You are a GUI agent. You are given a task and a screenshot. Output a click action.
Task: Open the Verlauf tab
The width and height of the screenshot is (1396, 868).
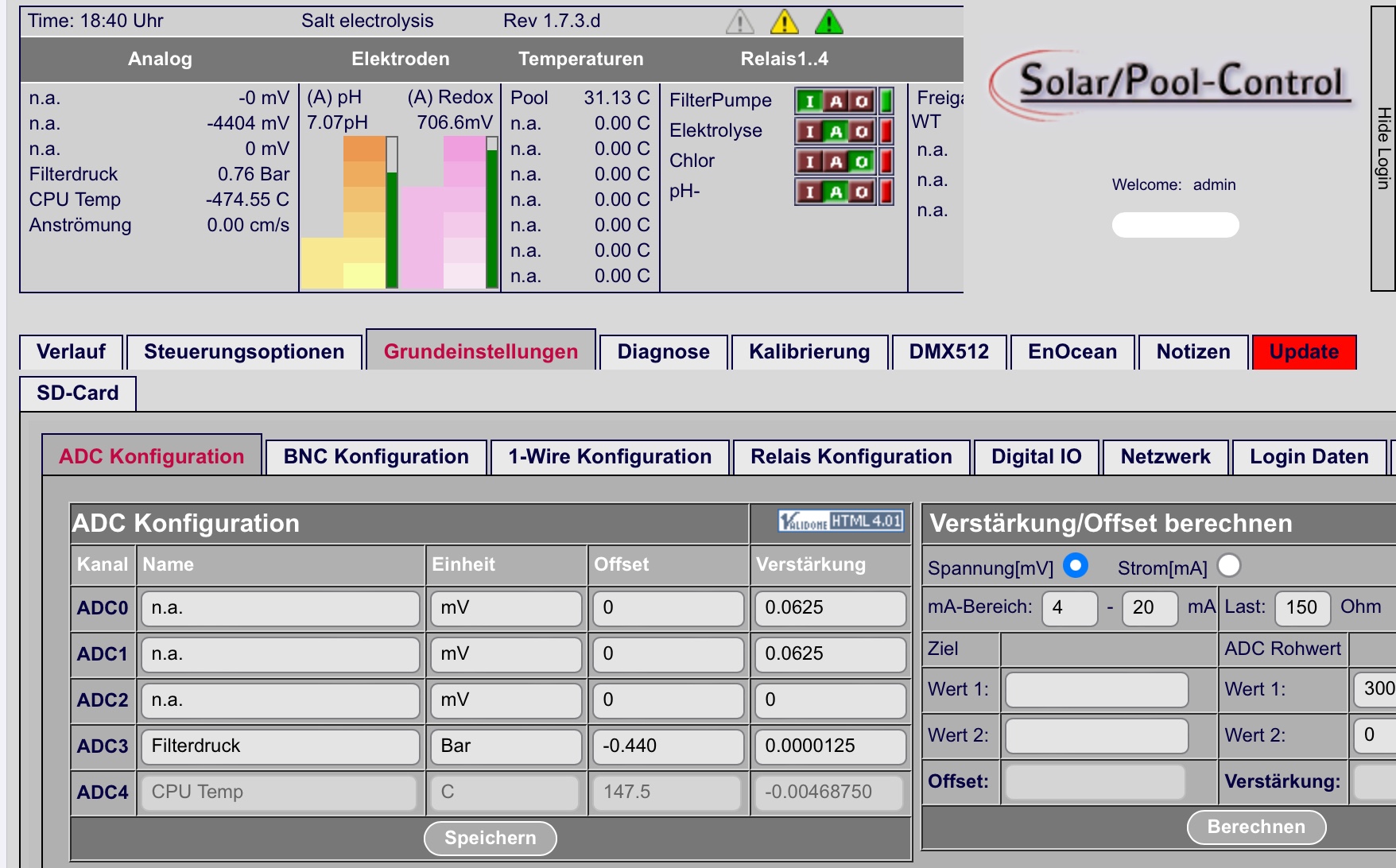[72, 351]
